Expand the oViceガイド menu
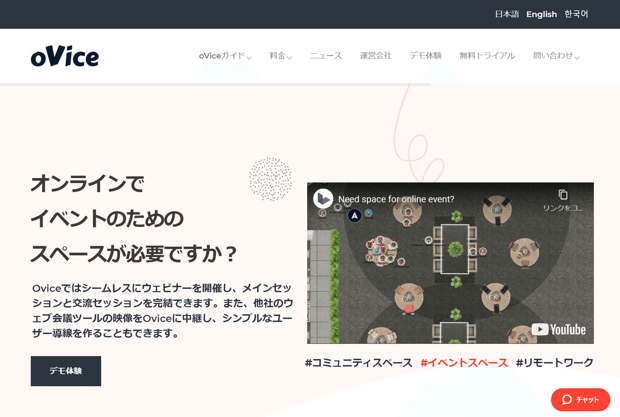 click(225, 56)
